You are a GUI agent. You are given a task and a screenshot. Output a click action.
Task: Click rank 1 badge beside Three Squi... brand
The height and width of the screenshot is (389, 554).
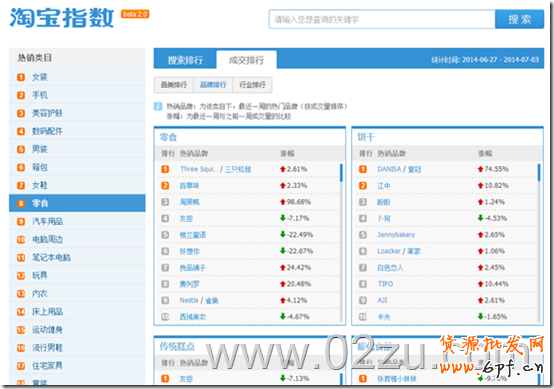(x=165, y=169)
